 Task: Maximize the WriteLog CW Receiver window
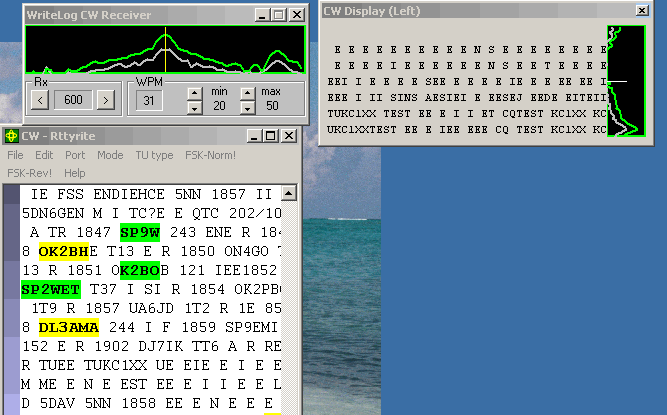click(279, 15)
